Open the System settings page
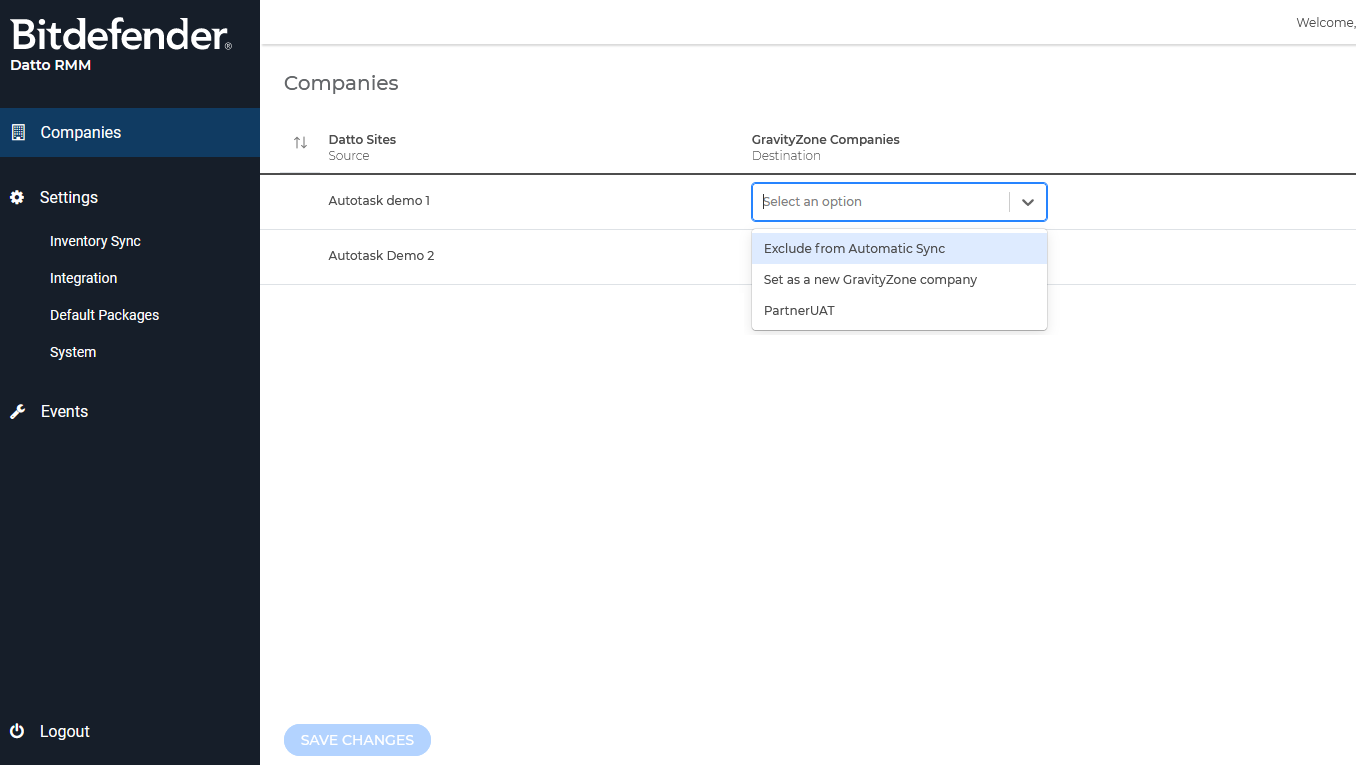 [72, 352]
